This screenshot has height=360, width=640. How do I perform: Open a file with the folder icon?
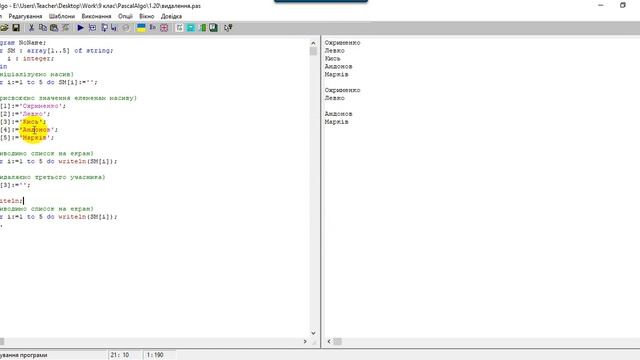coord(4,28)
